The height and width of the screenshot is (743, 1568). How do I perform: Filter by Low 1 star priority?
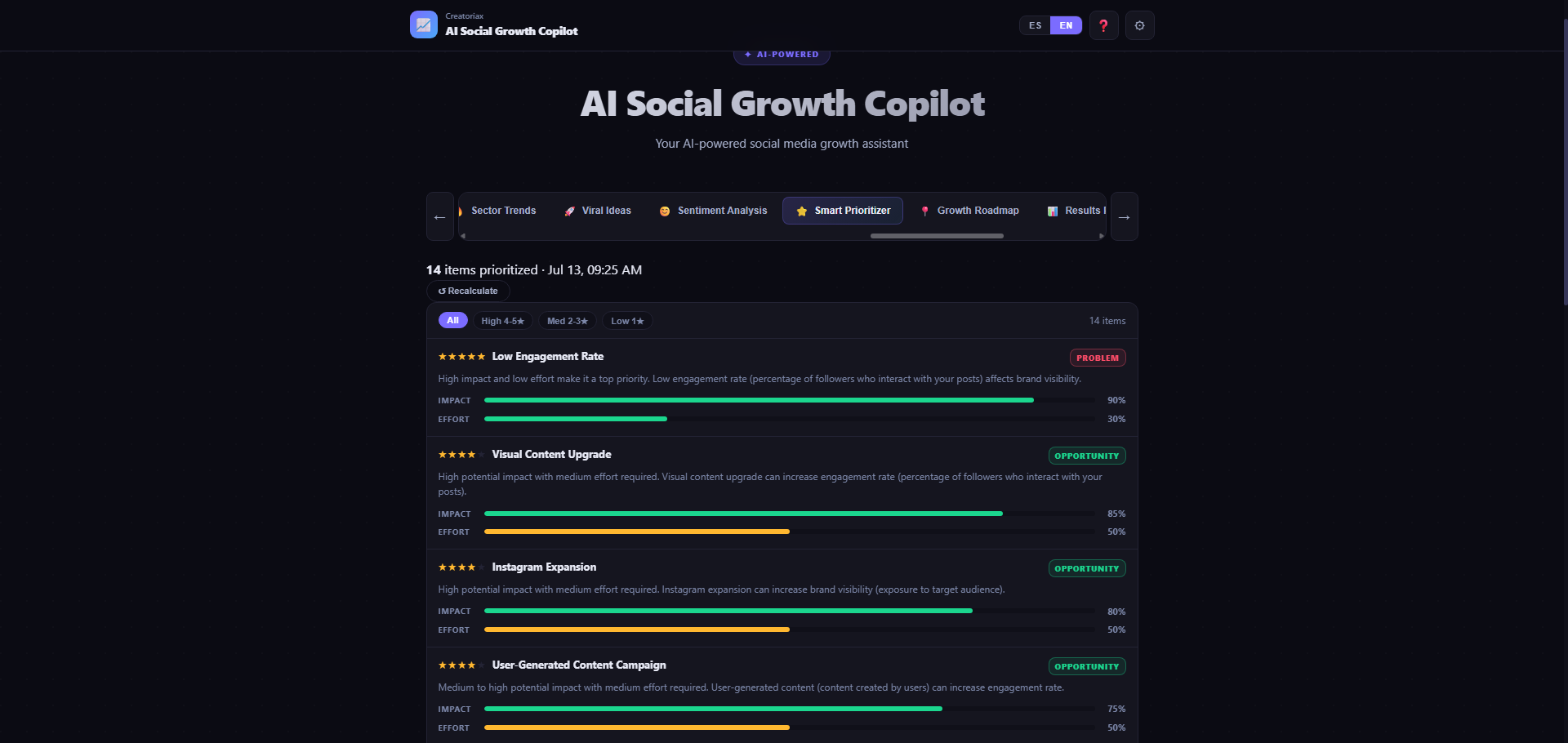[x=627, y=321]
